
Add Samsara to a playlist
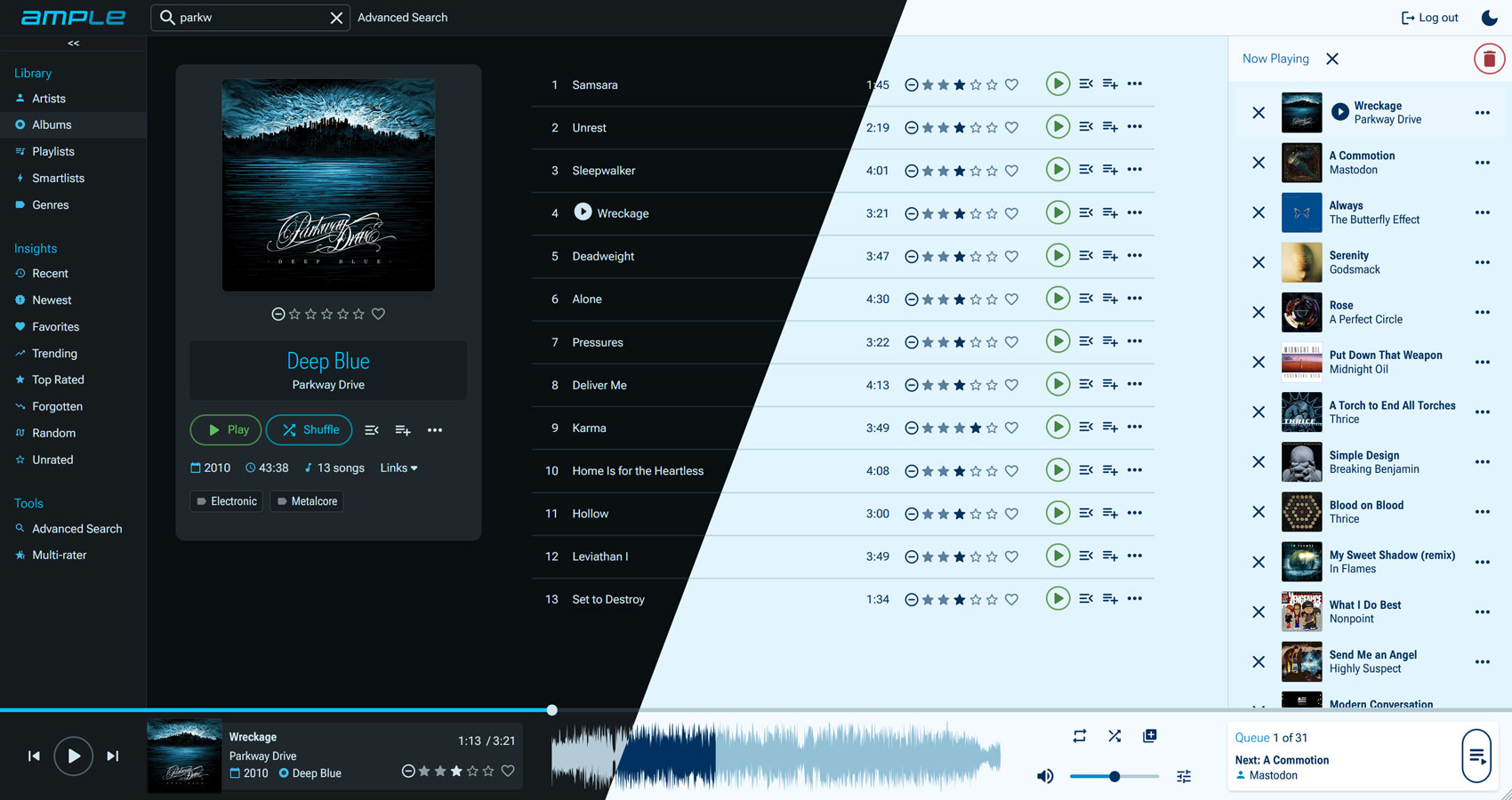coord(1109,84)
